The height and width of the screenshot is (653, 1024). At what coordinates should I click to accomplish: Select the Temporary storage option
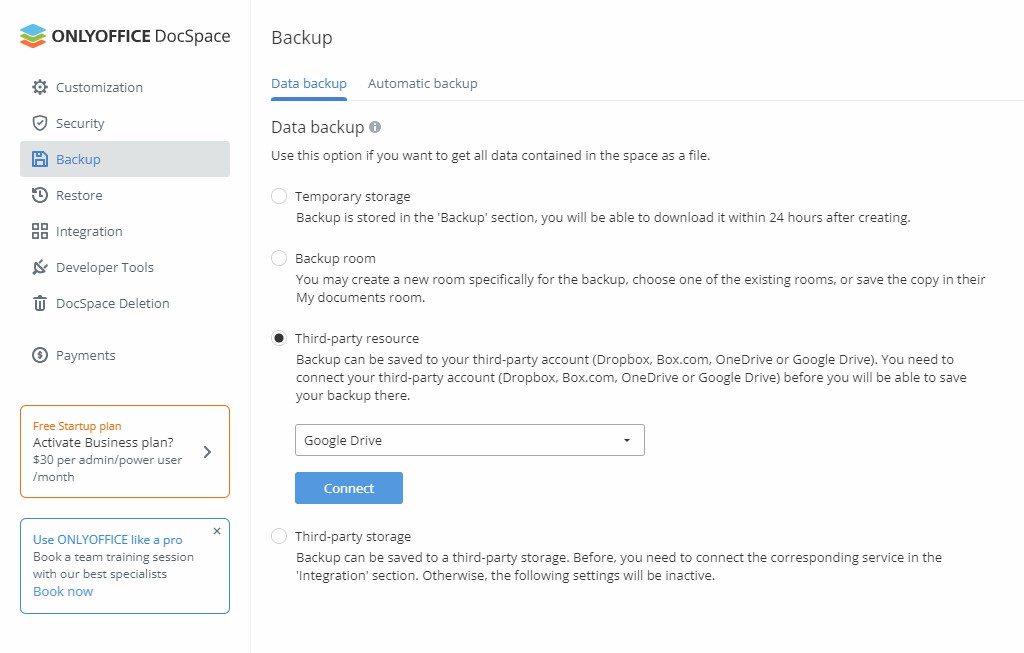click(278, 196)
